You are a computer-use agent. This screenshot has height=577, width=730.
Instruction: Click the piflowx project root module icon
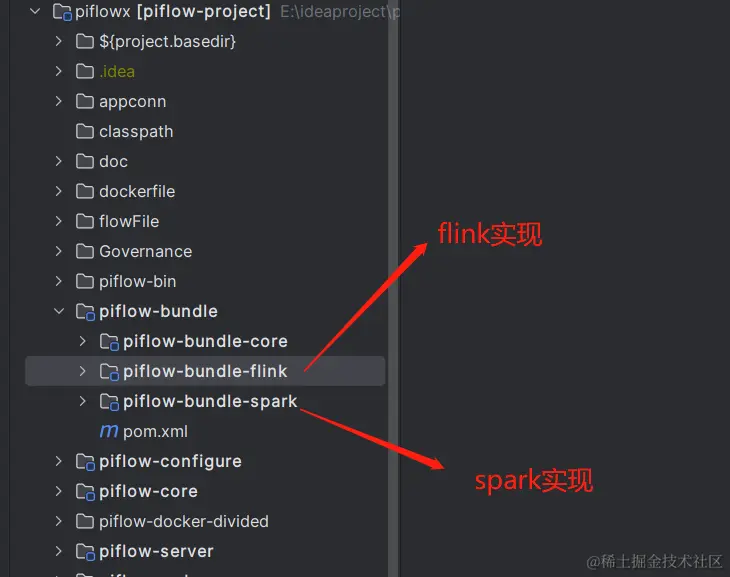[62, 12]
